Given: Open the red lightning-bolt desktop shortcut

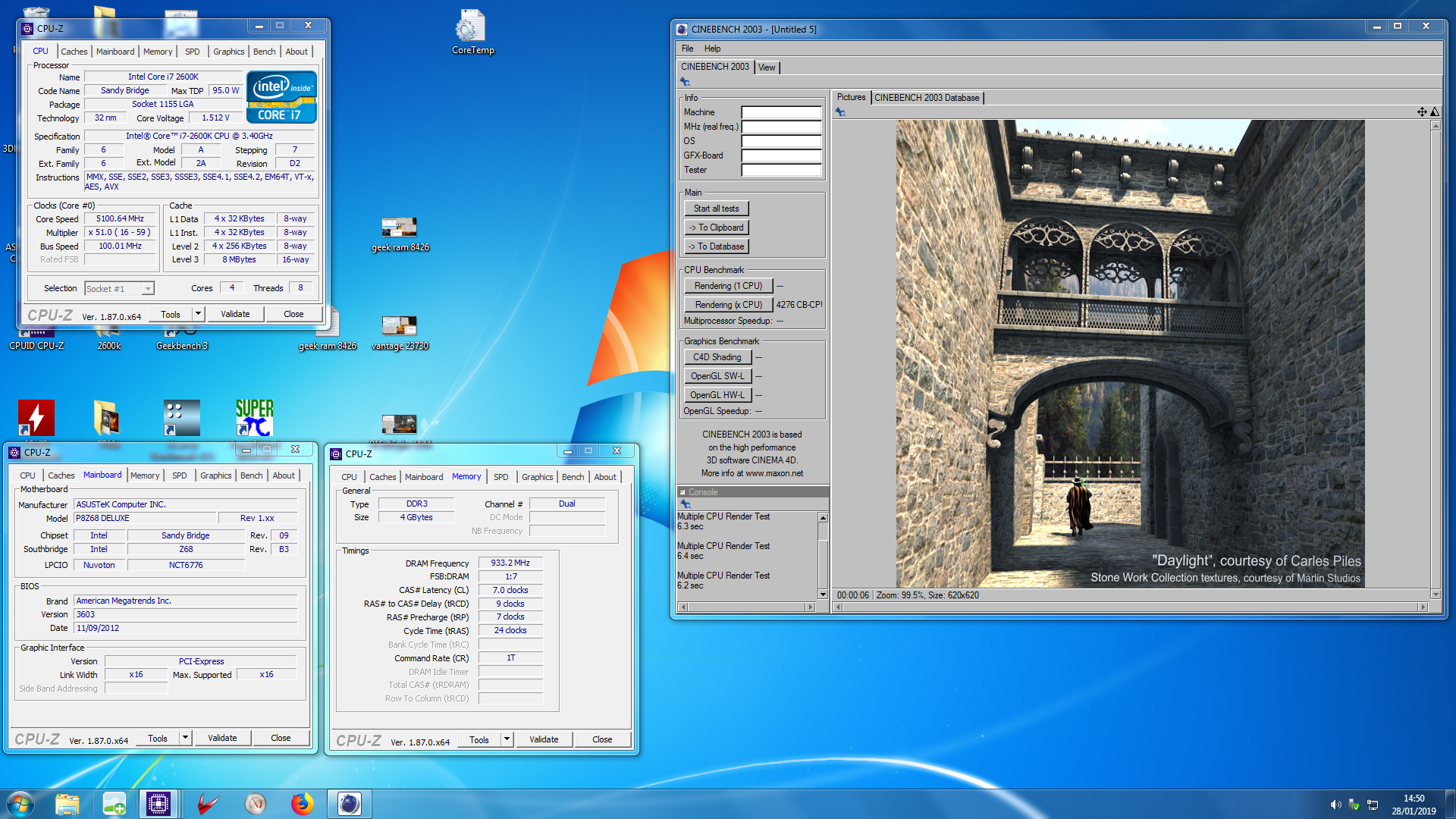Looking at the screenshot, I should 36,418.
